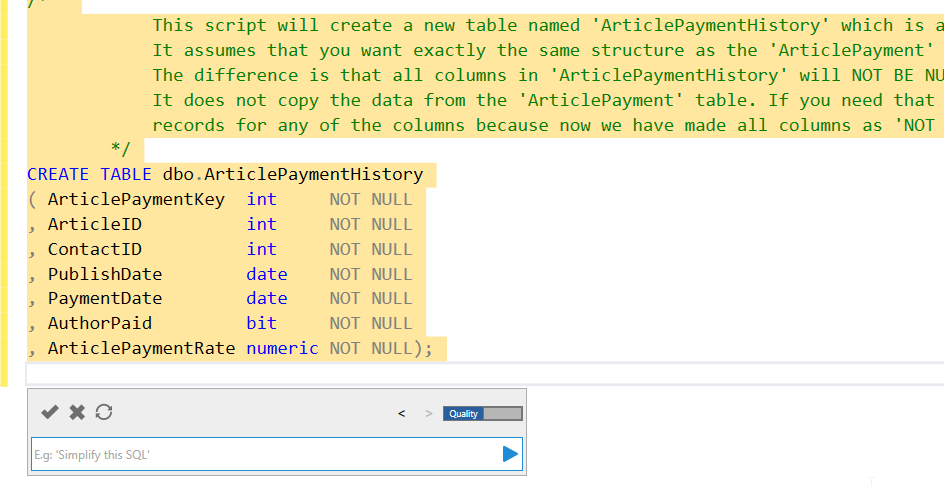The height and width of the screenshot is (486, 944).
Task: Click the ArticleID column name
Action: [94, 224]
